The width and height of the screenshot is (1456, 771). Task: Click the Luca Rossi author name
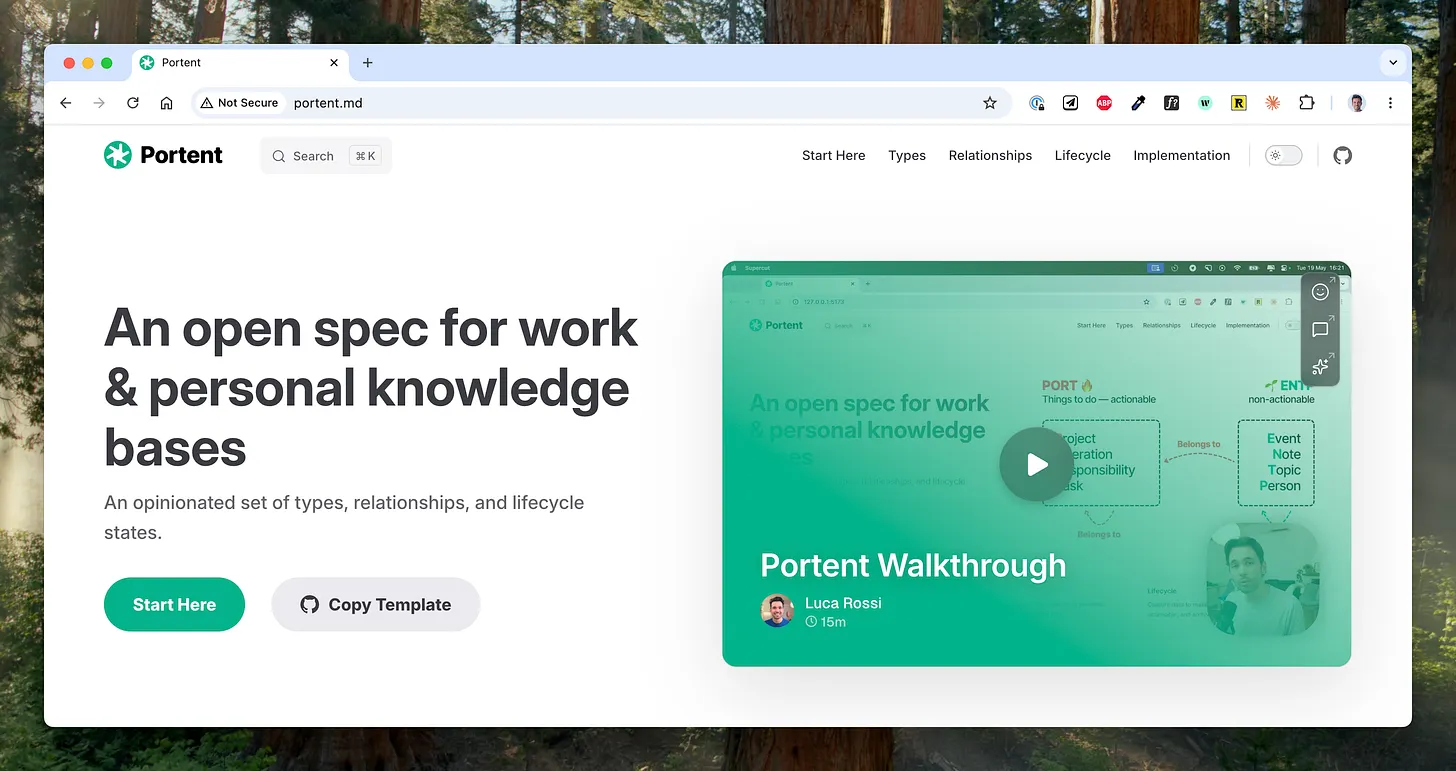(843, 603)
